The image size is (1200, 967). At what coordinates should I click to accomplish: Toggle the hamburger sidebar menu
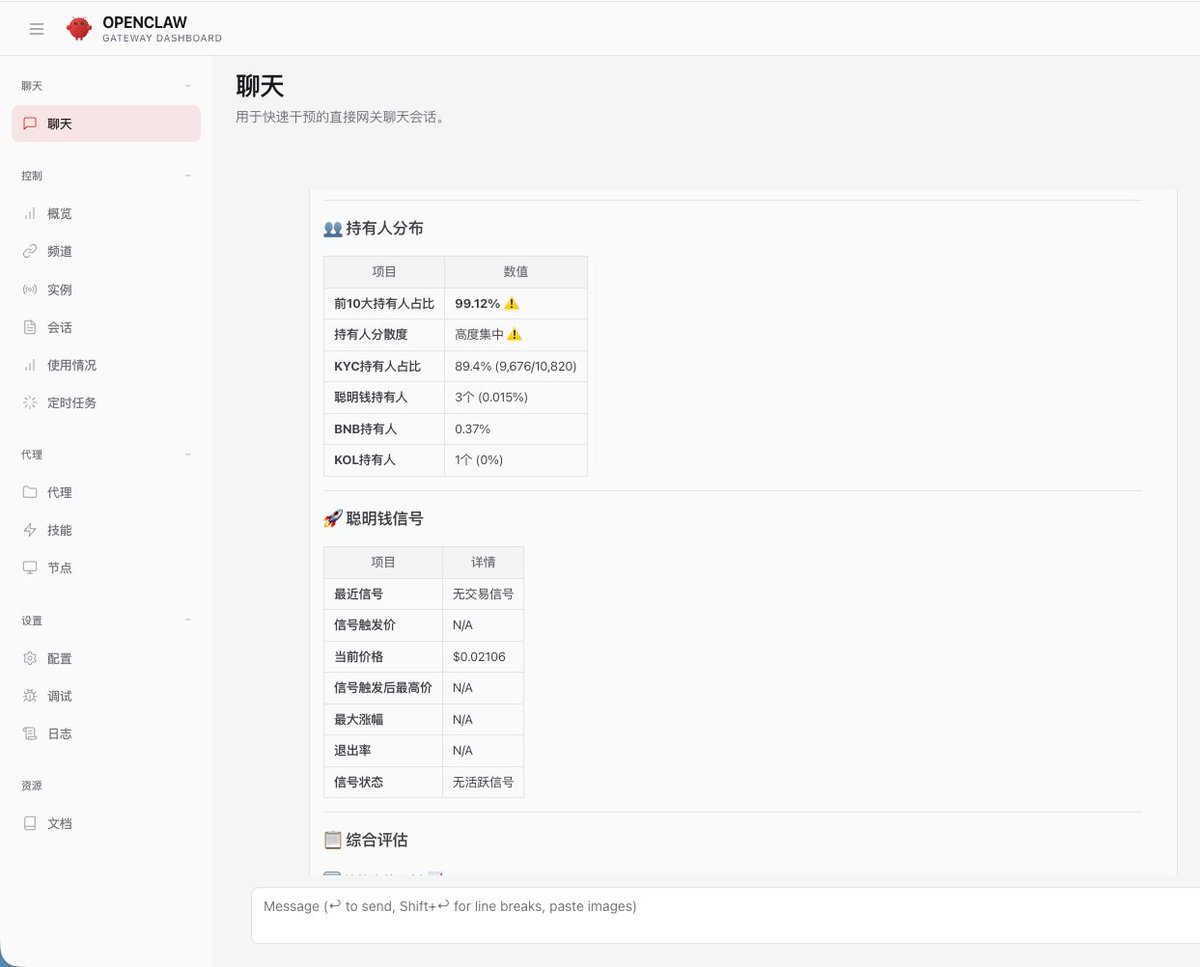point(37,29)
